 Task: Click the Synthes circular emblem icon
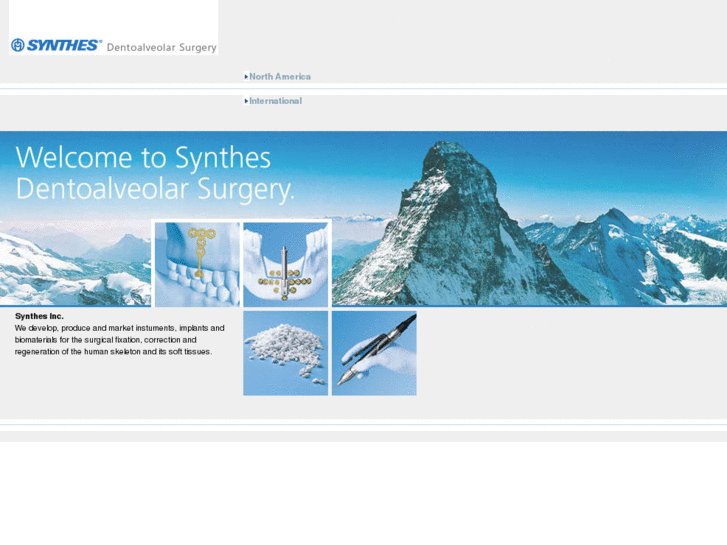click(x=17, y=45)
